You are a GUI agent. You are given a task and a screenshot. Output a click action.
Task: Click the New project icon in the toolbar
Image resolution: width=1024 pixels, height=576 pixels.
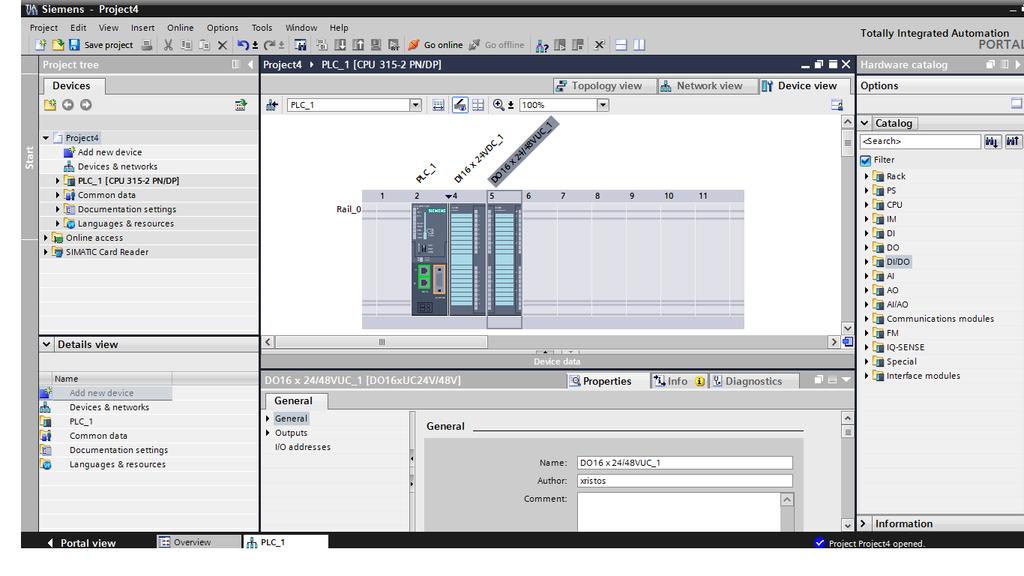point(41,44)
